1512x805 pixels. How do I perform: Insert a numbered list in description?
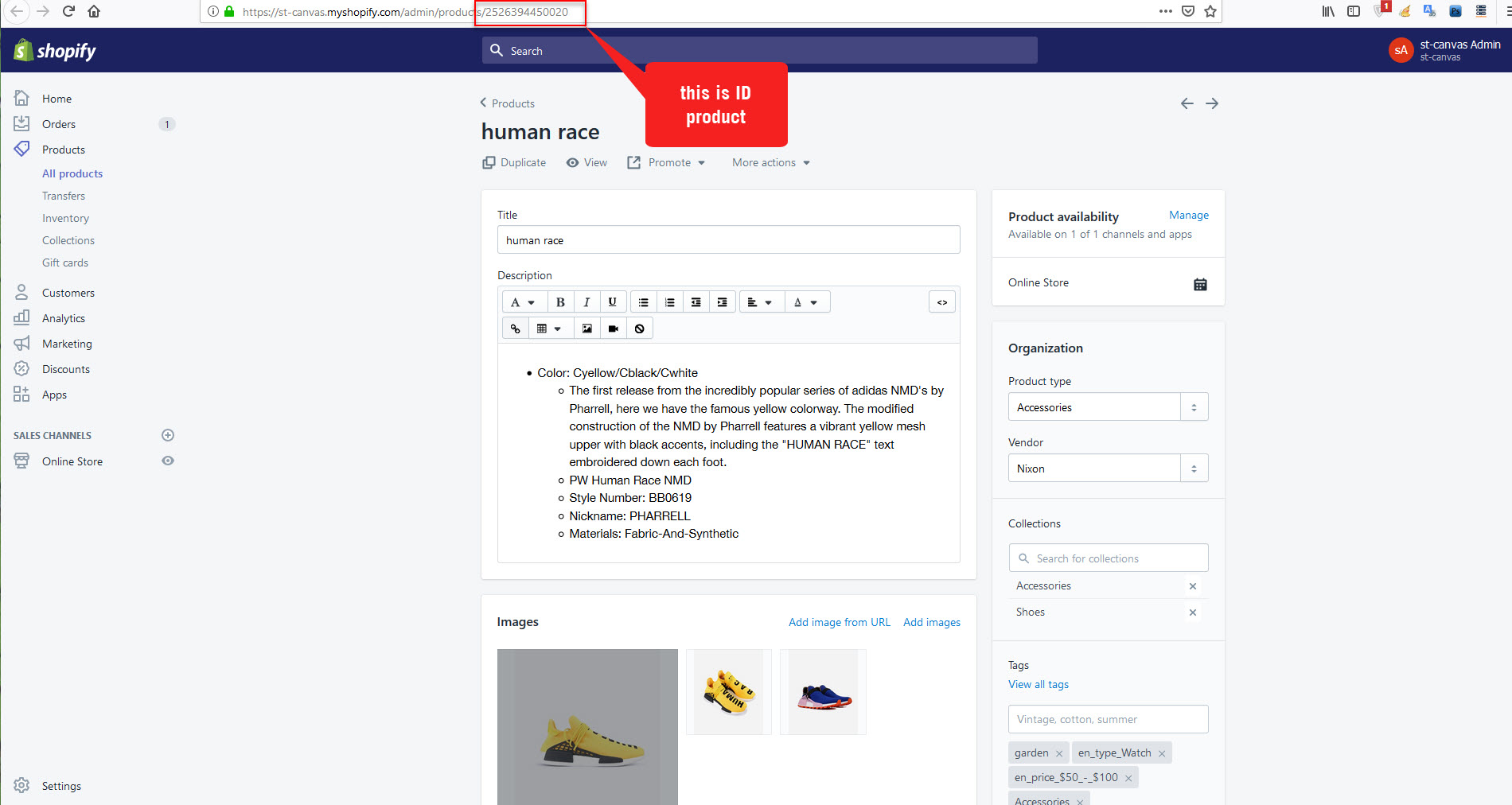(x=670, y=302)
